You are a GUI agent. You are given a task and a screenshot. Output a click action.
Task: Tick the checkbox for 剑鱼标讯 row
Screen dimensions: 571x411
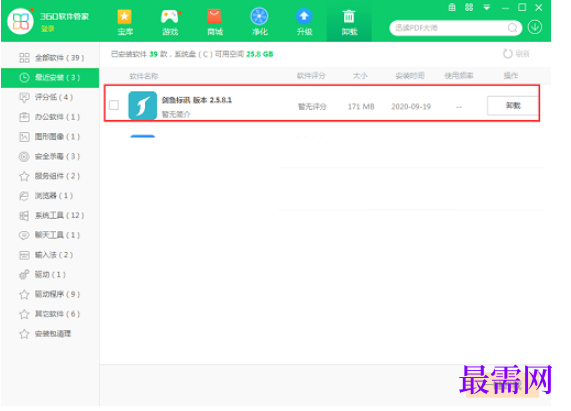coord(114,105)
